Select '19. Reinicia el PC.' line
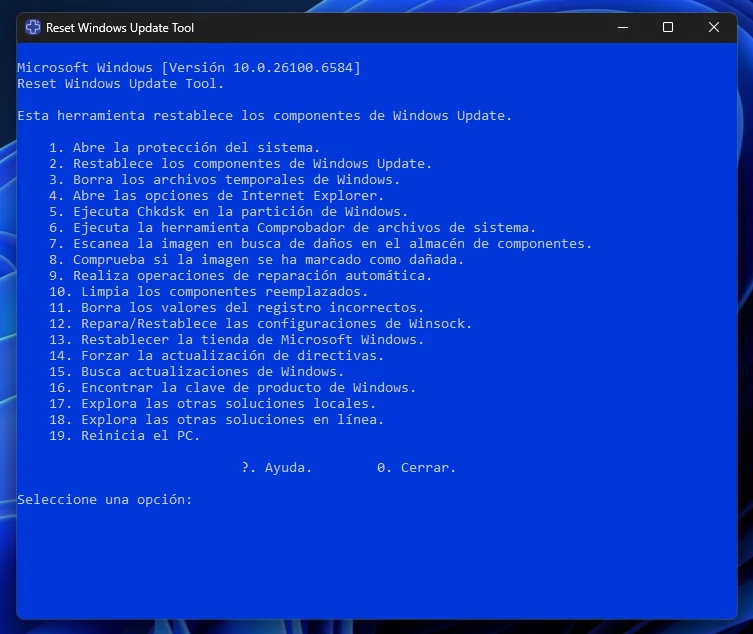Viewport: 753px width, 634px height. click(124, 436)
